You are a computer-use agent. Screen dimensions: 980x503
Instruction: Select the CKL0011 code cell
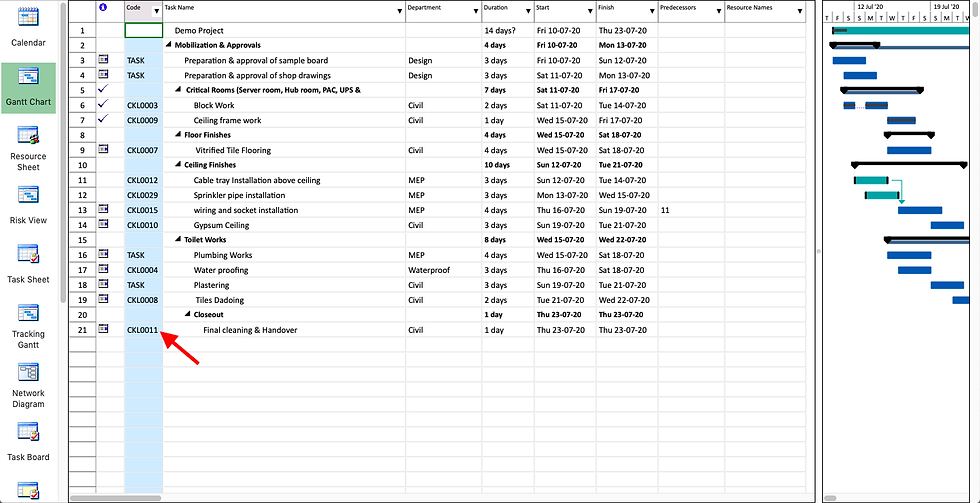(x=143, y=330)
